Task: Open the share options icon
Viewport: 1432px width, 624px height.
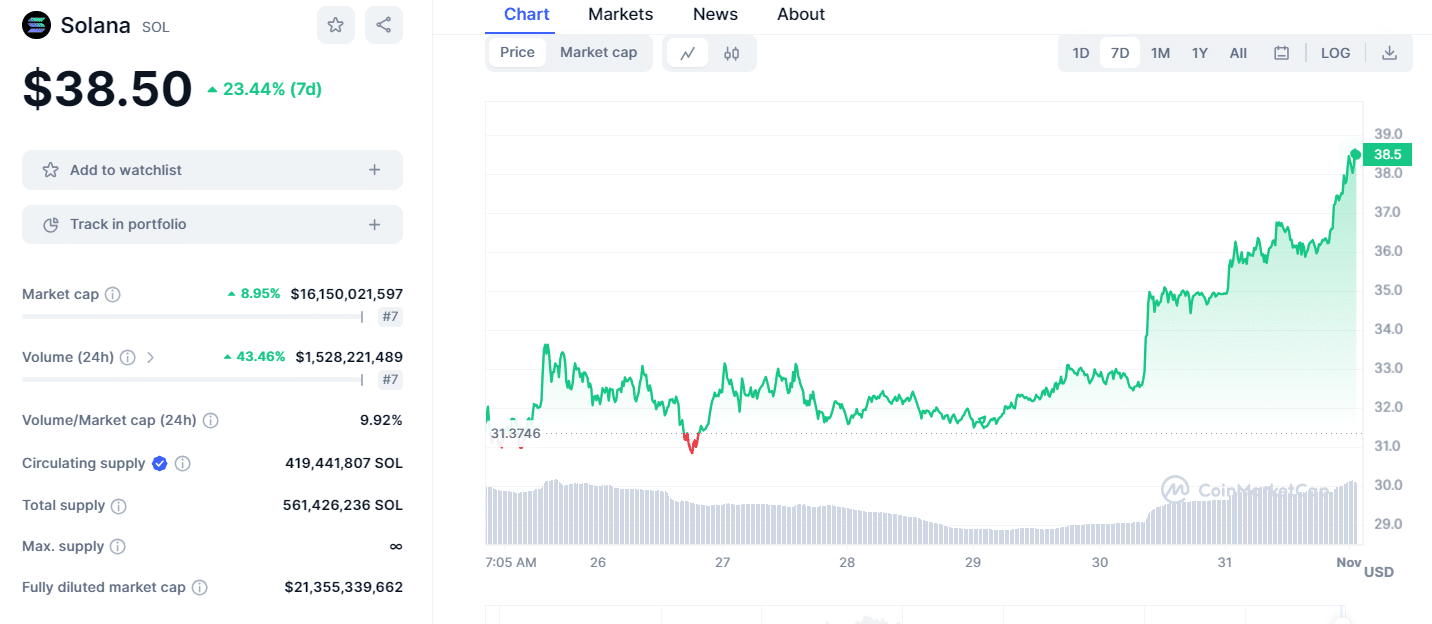Action: (x=384, y=25)
